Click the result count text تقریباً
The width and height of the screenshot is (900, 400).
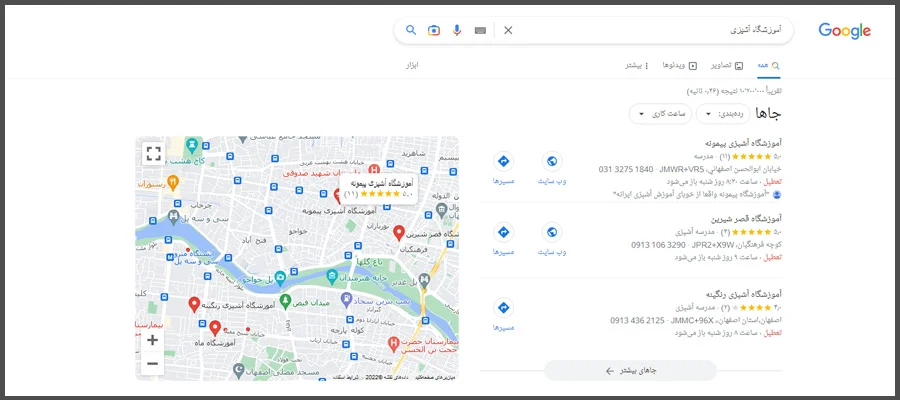click(734, 91)
